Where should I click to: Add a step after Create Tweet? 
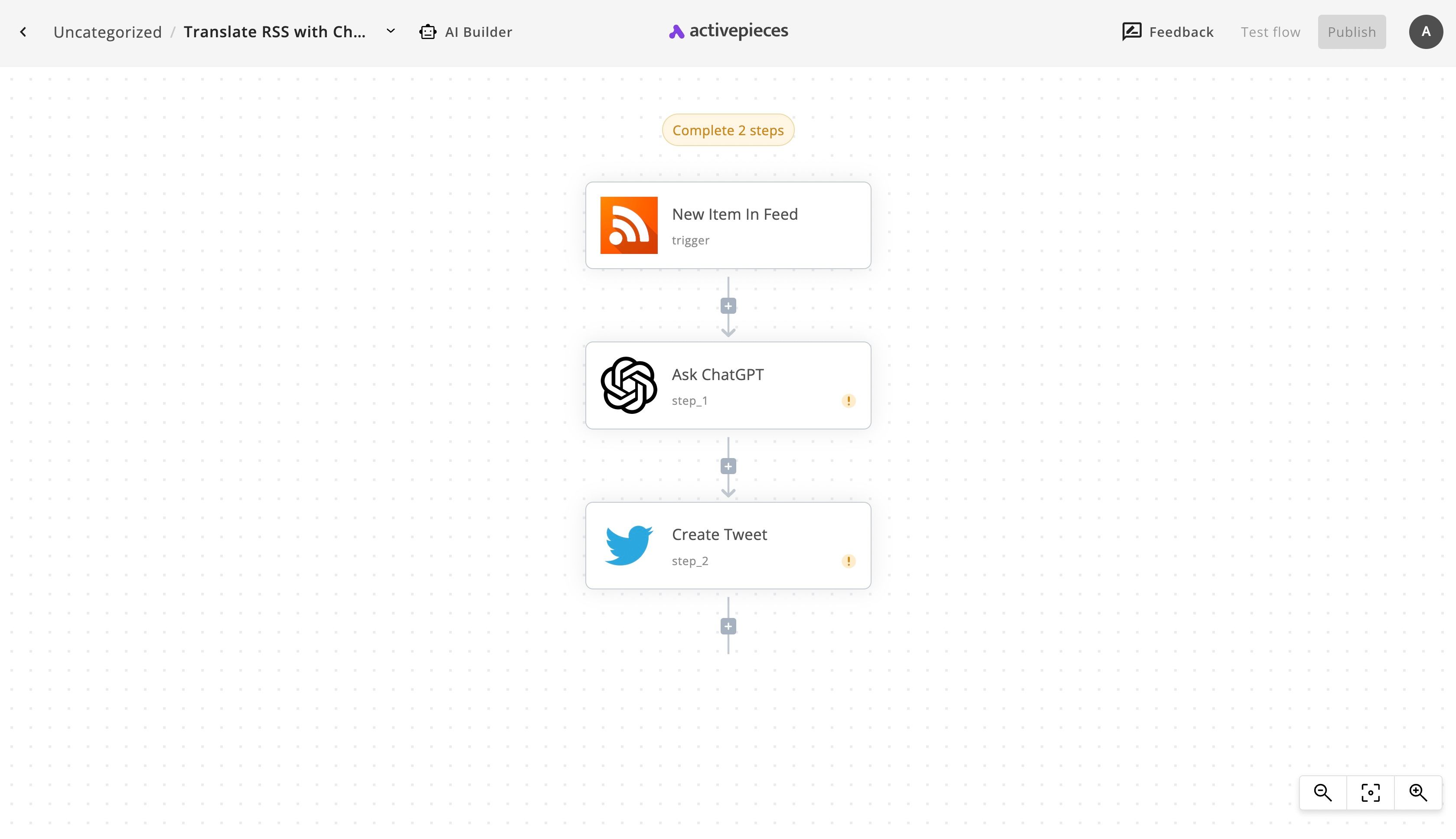728,626
